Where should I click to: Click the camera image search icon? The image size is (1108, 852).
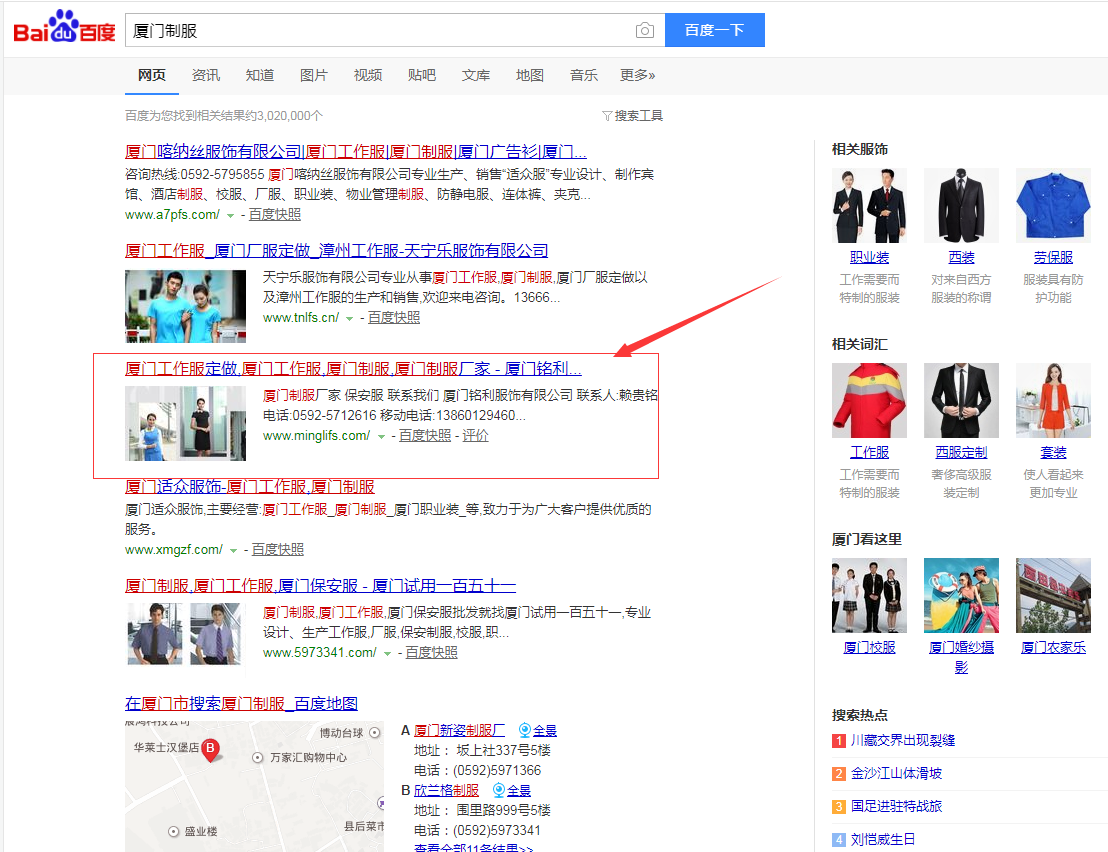645,31
